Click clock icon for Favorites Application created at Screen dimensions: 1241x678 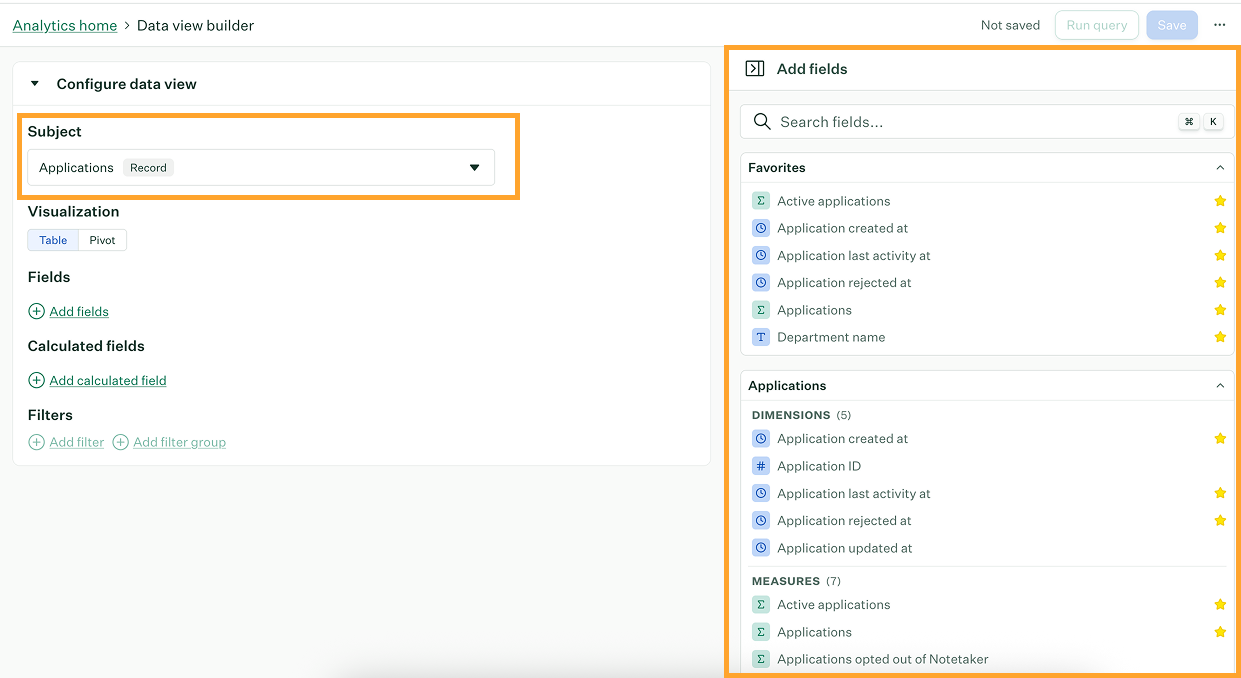(761, 228)
